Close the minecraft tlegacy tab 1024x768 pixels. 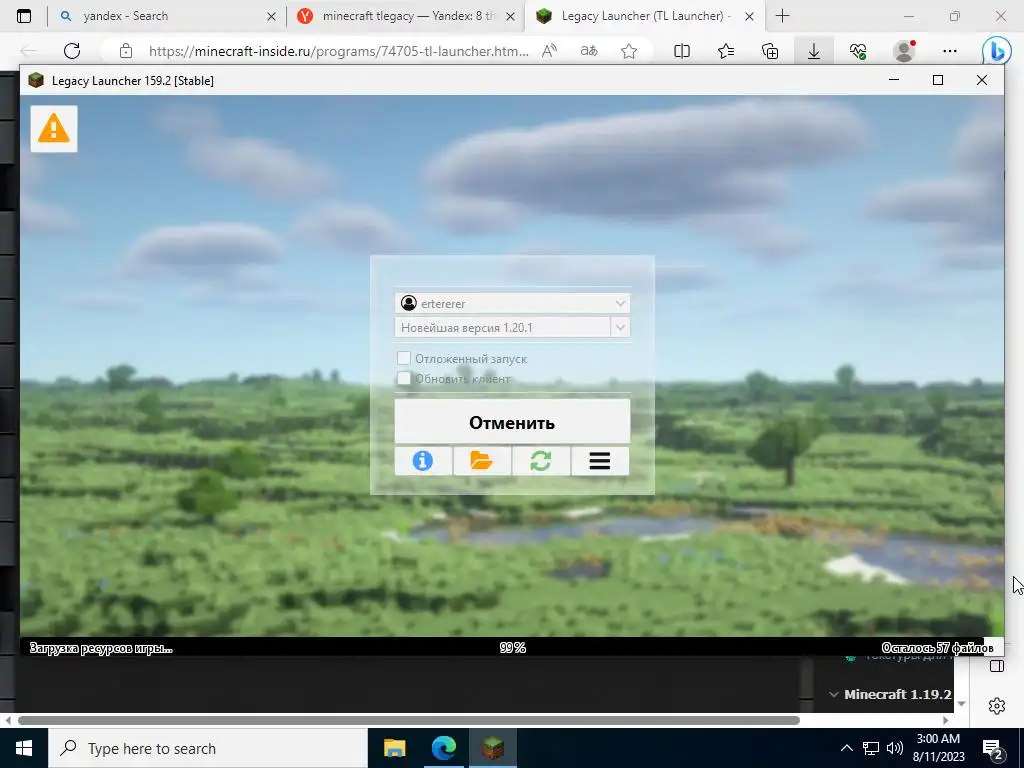click(x=511, y=17)
